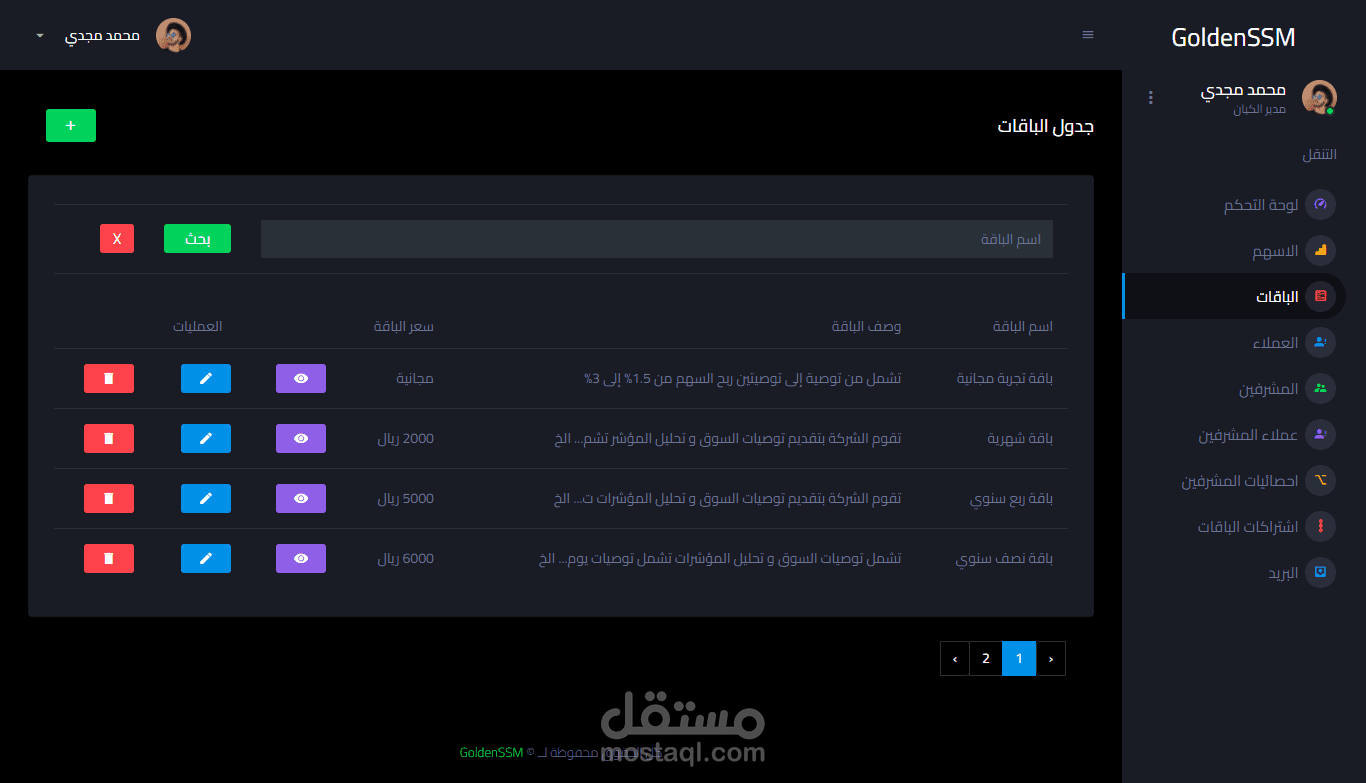The width and height of the screenshot is (1366, 783).
Task: Toggle the sidebar hamburger menu icon
Action: point(1088,35)
